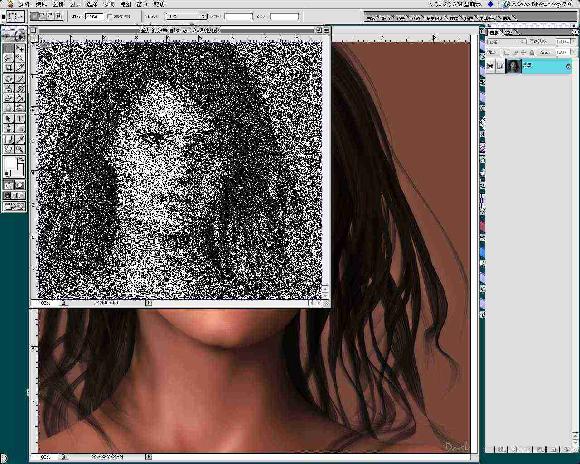Click the zoom percentage field of noisy window

(x=45, y=303)
